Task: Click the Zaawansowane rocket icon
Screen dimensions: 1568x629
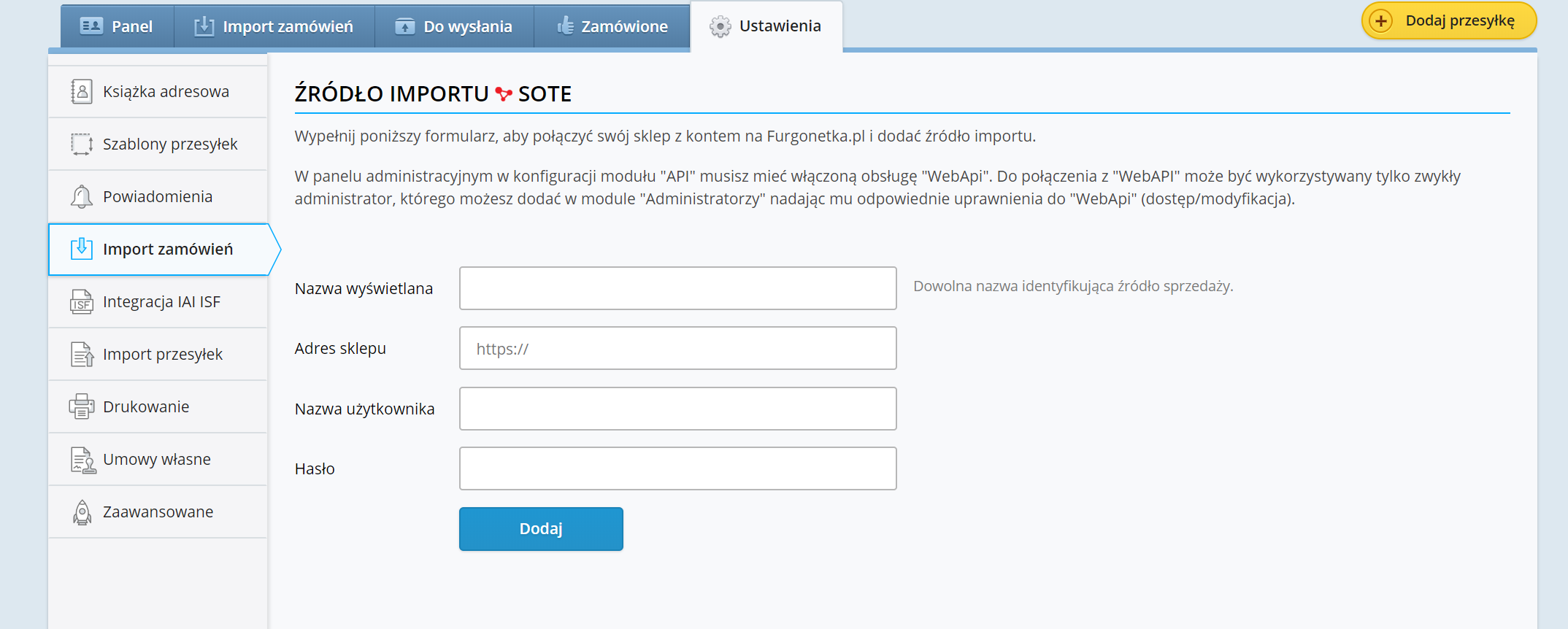Action: pos(82,512)
